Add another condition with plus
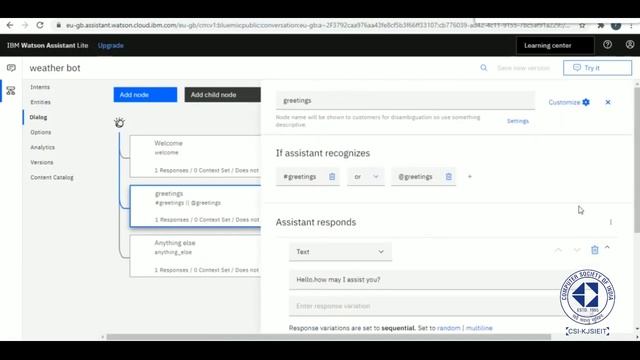Viewport: 640px width, 360px height. (470, 176)
